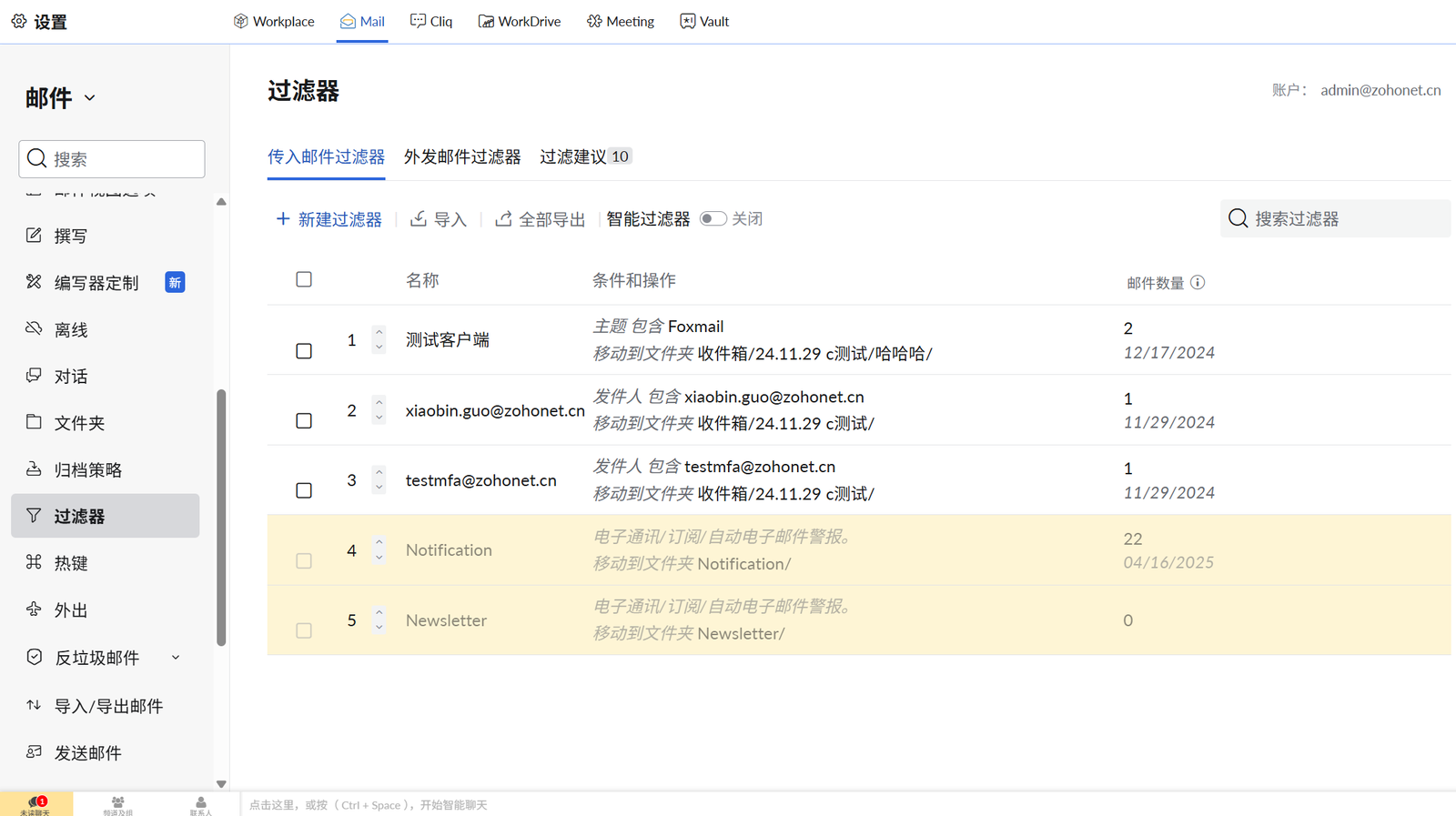The image size is (1456, 816).
Task: Open the Mail app tab
Action: pyautogui.click(x=362, y=21)
